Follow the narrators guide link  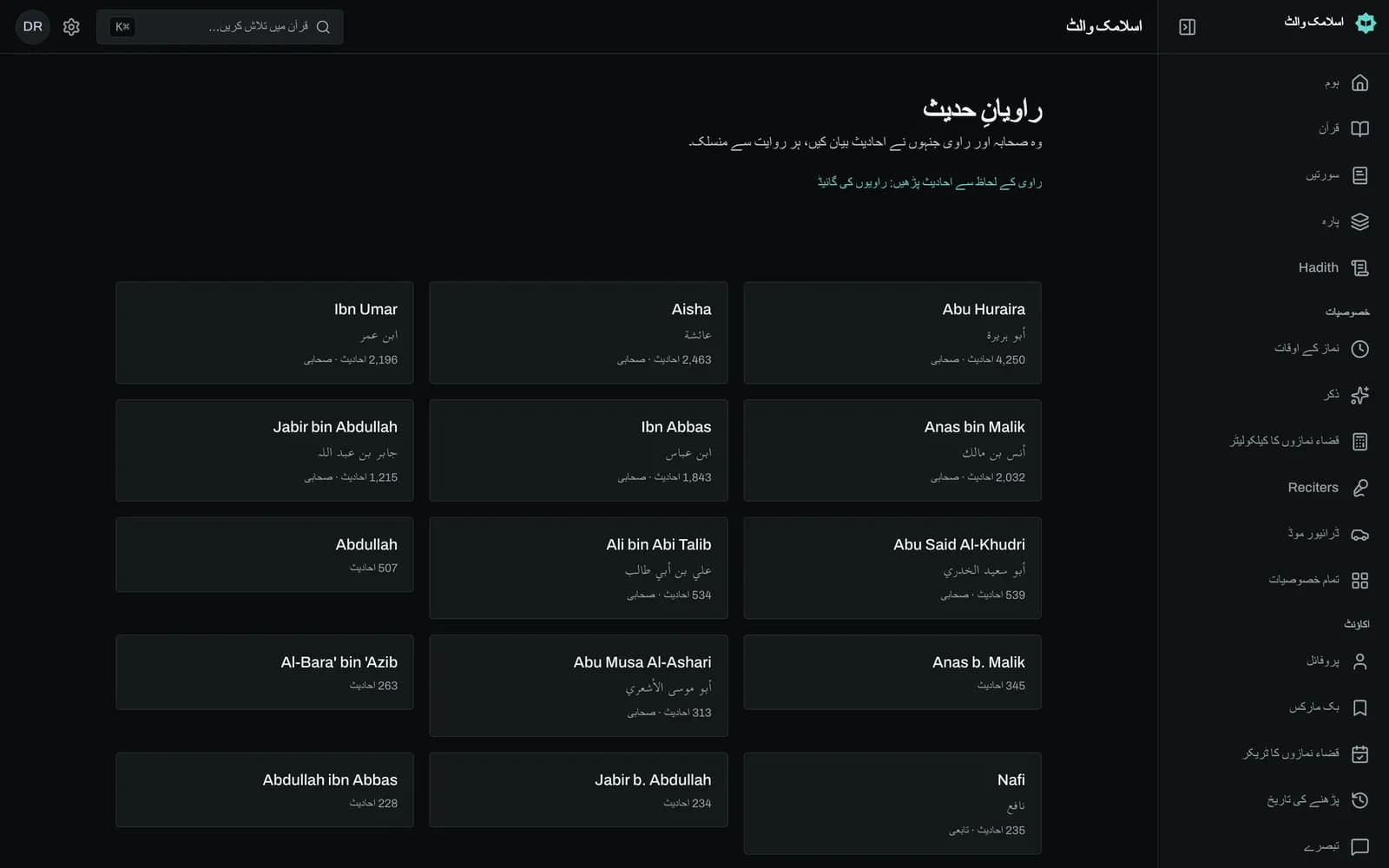(929, 182)
